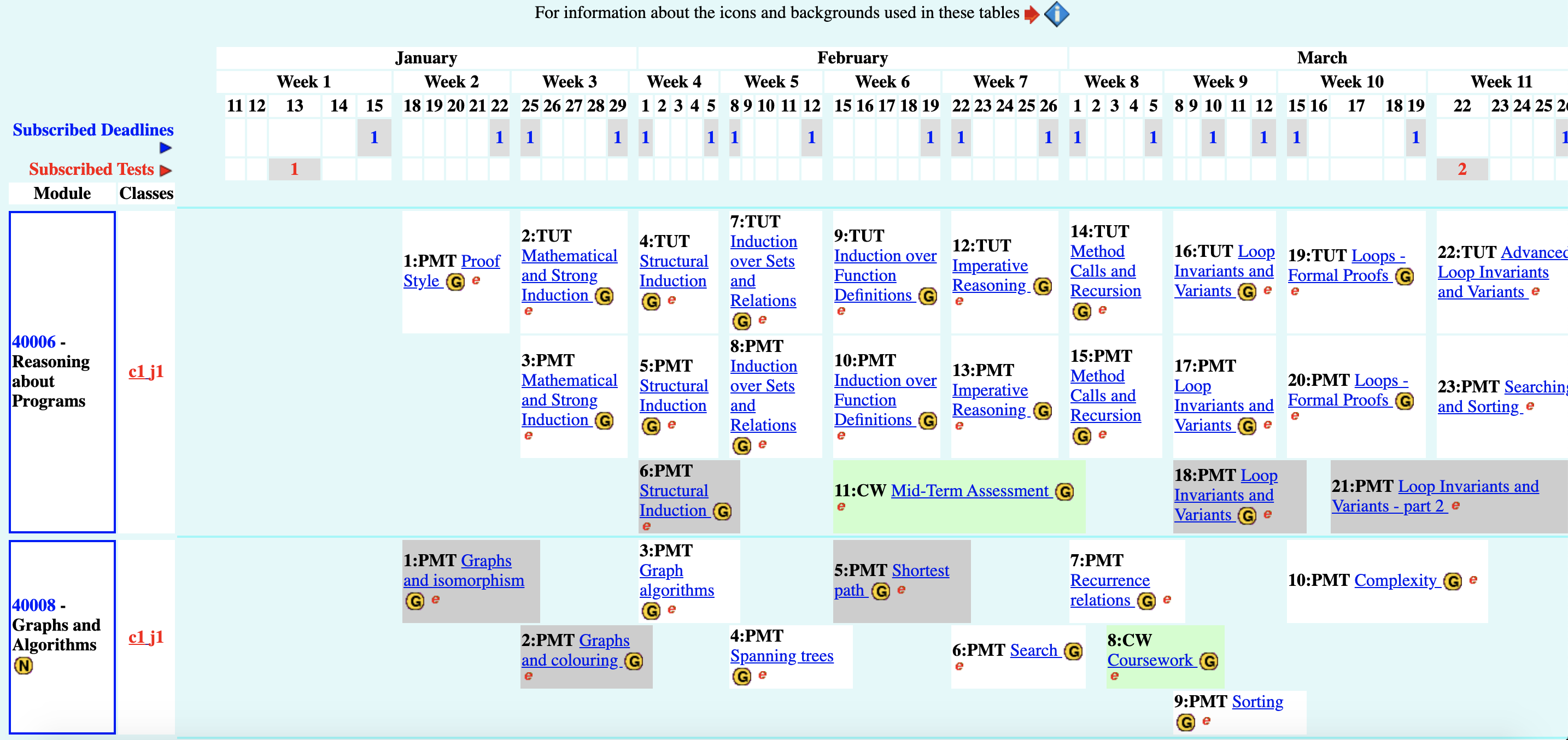The image size is (1568, 740).
Task: Click the blue info diamond icon
Action: click(x=1056, y=14)
